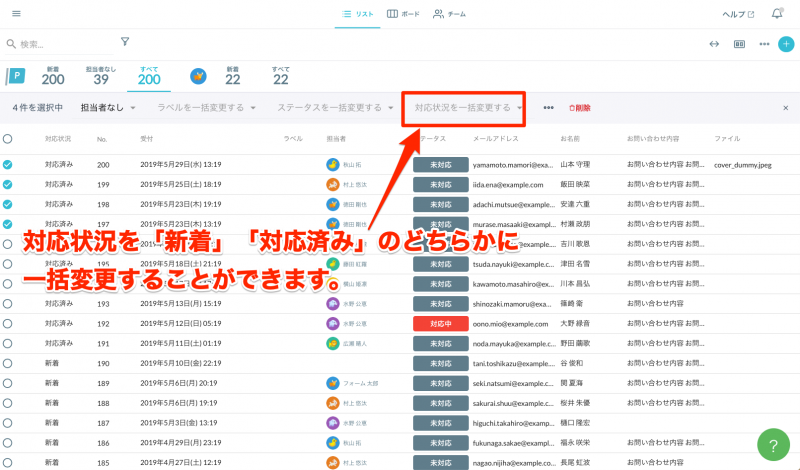Open the ヘルプ link
800x470 pixels.
click(x=738, y=14)
